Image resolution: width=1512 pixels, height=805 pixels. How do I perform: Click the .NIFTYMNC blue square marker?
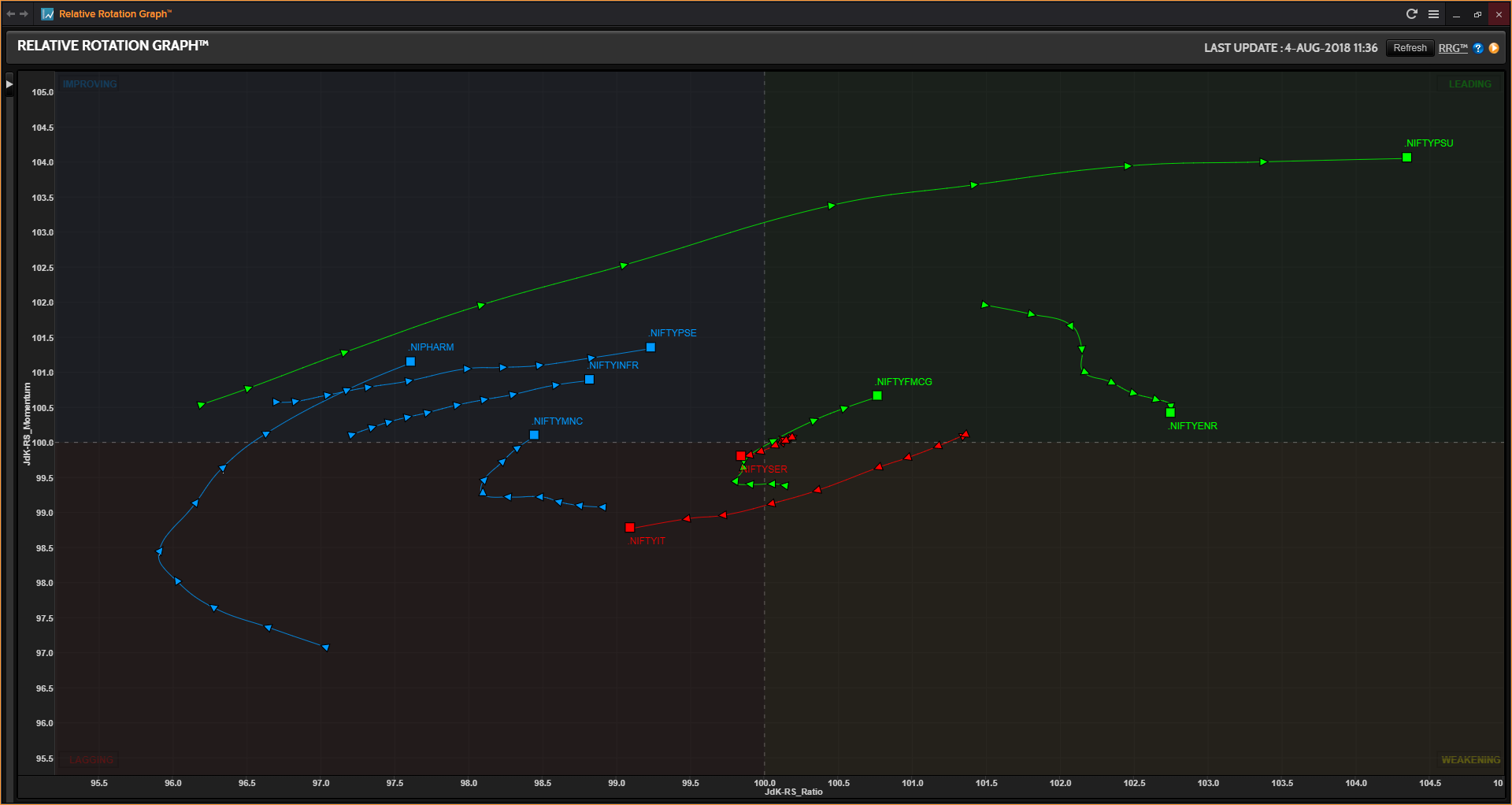coord(534,435)
